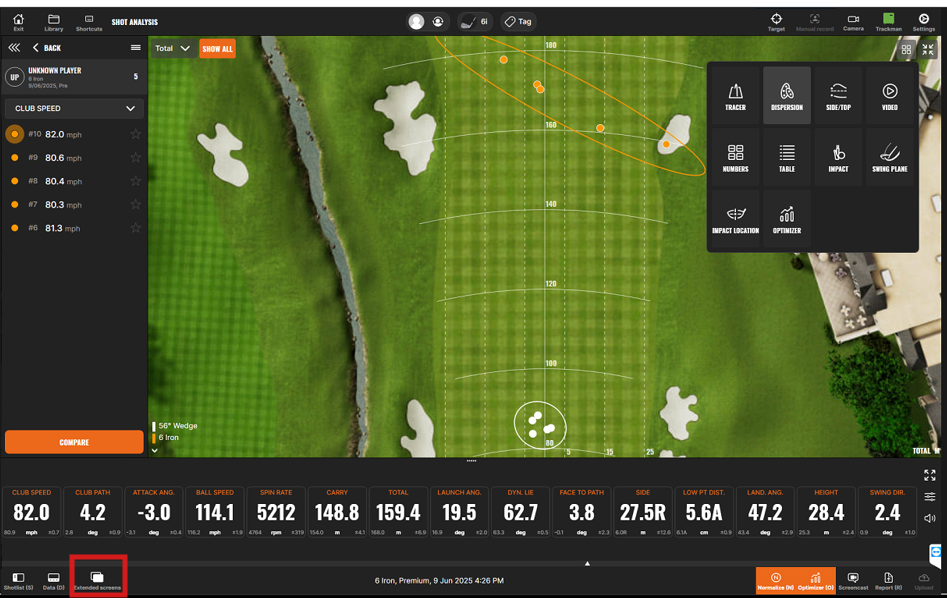The width and height of the screenshot is (947, 598).
Task: Toggle the Dispersion view
Action: (788, 95)
